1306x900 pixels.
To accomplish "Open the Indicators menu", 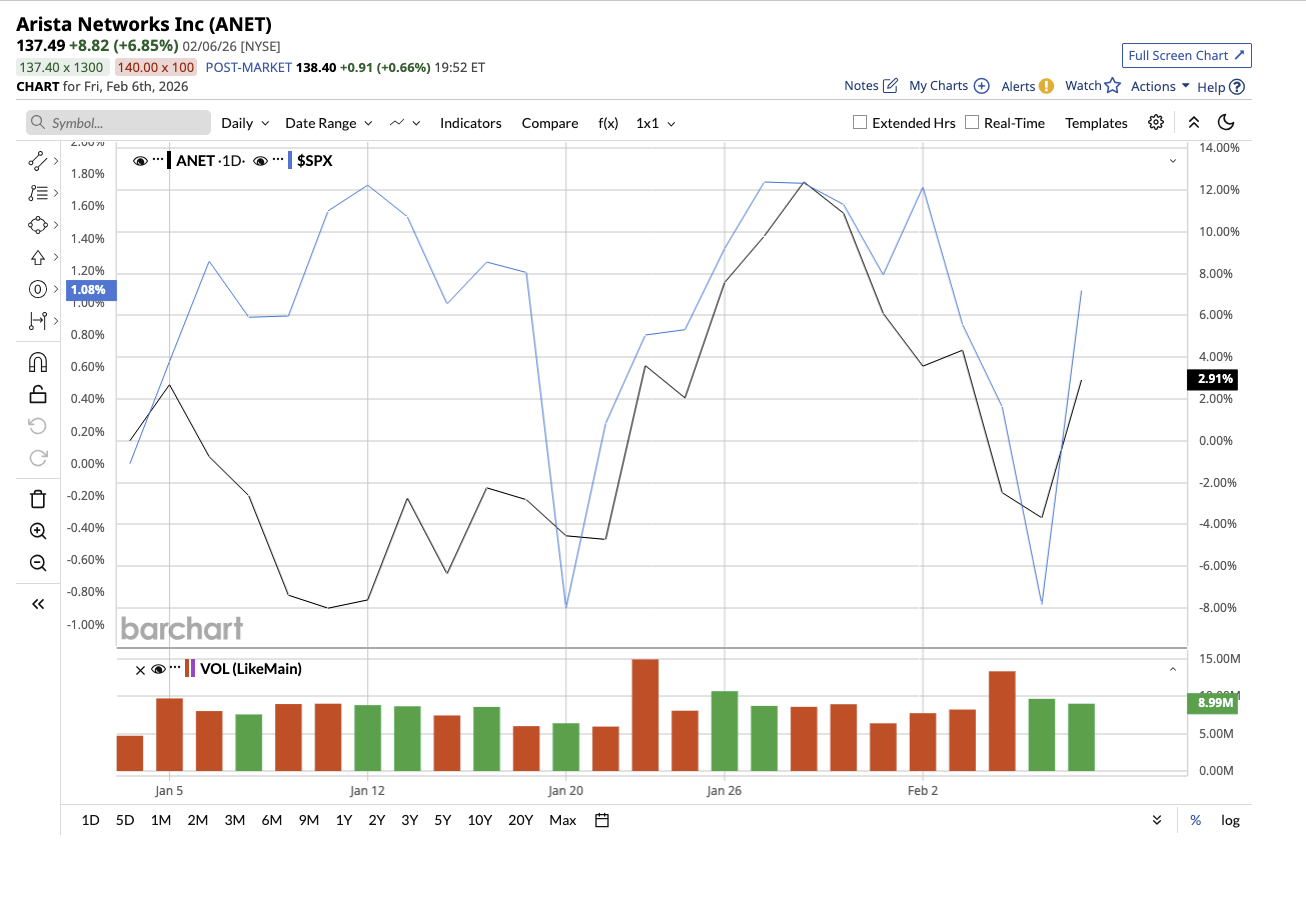I will coord(471,123).
